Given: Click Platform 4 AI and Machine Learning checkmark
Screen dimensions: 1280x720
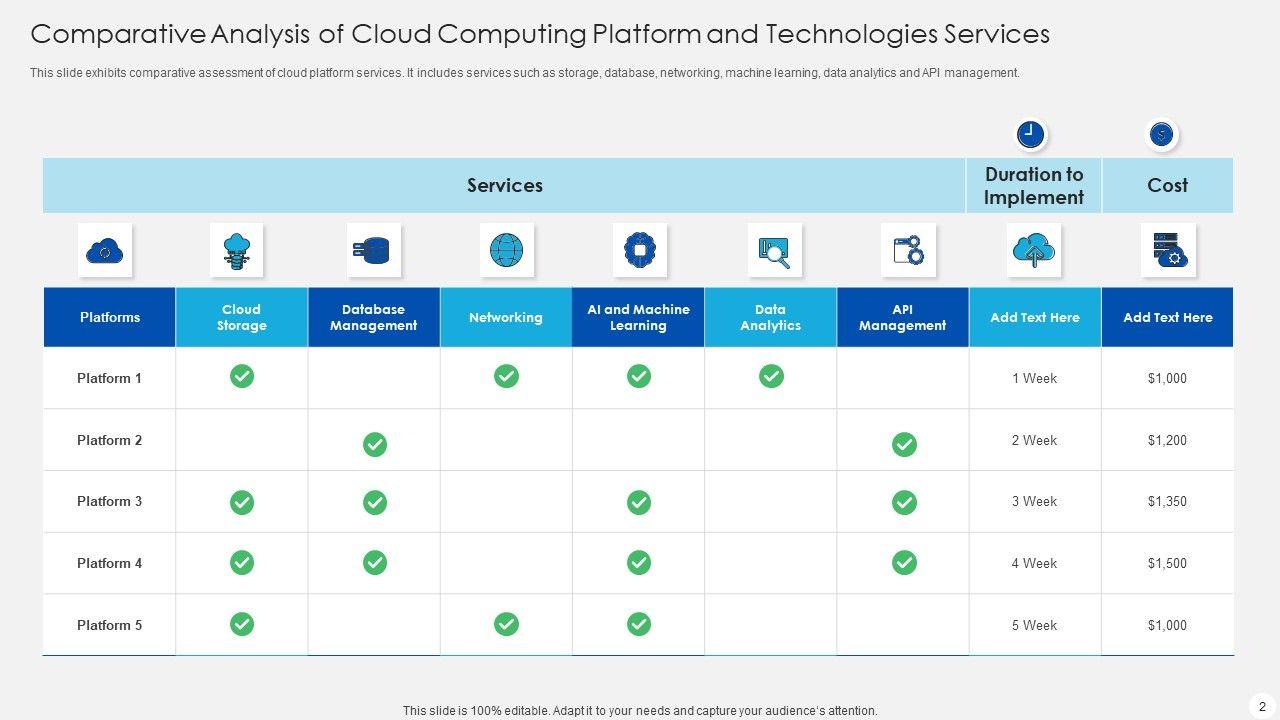Looking at the screenshot, I should (x=639, y=563).
